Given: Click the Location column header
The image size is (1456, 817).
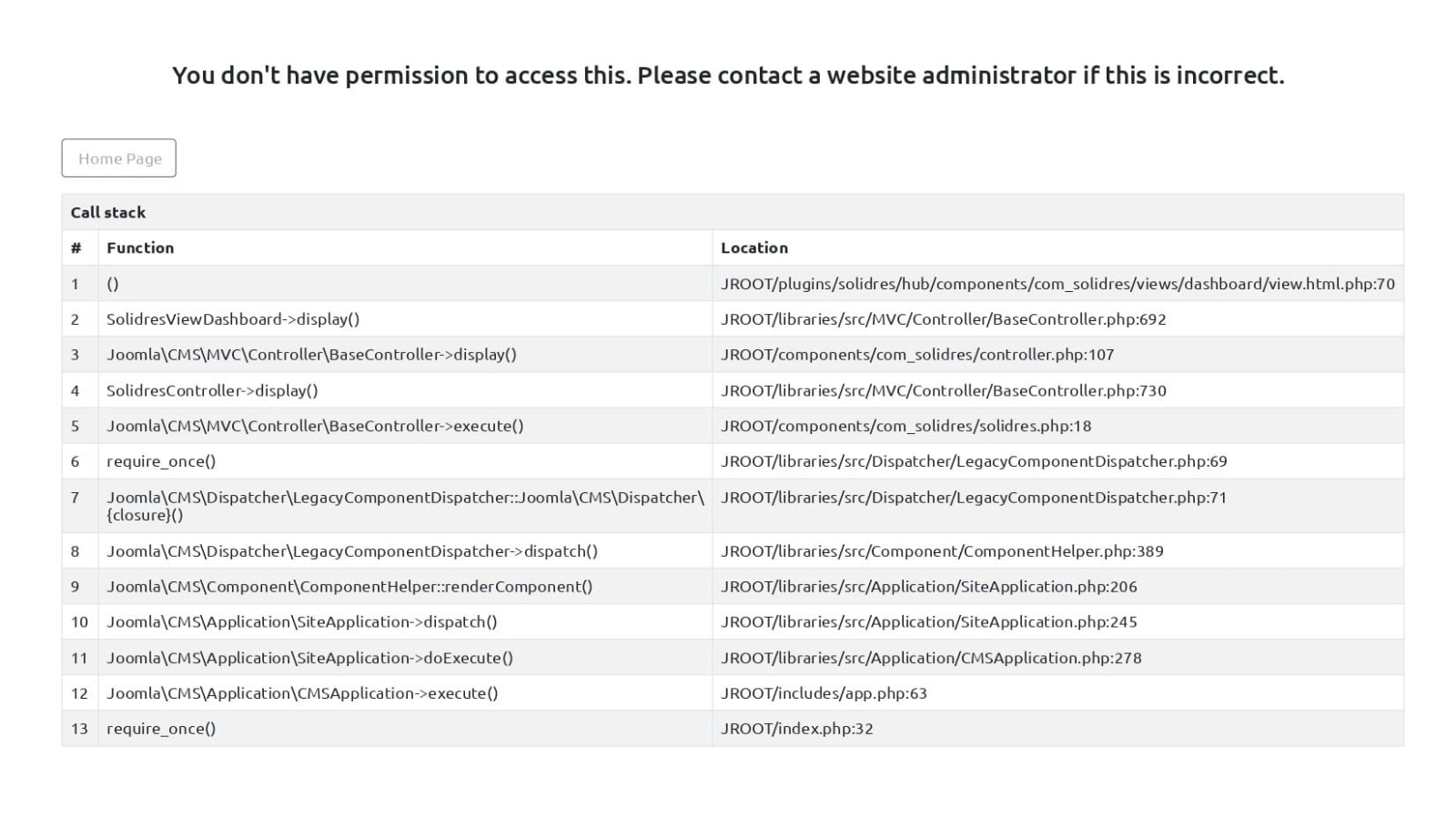Looking at the screenshot, I should [x=754, y=247].
